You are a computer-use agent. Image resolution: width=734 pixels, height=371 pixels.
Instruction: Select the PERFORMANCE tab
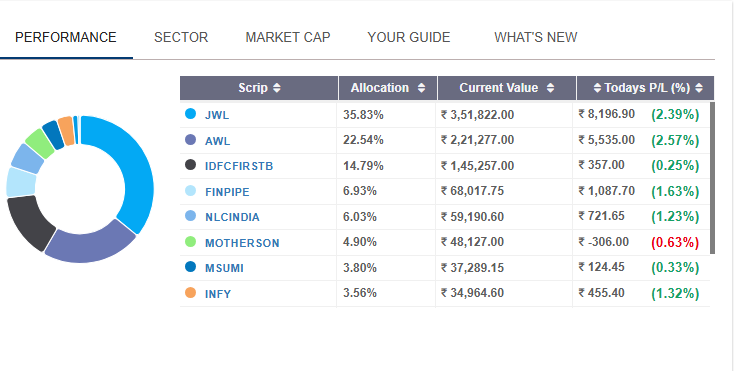coord(66,37)
